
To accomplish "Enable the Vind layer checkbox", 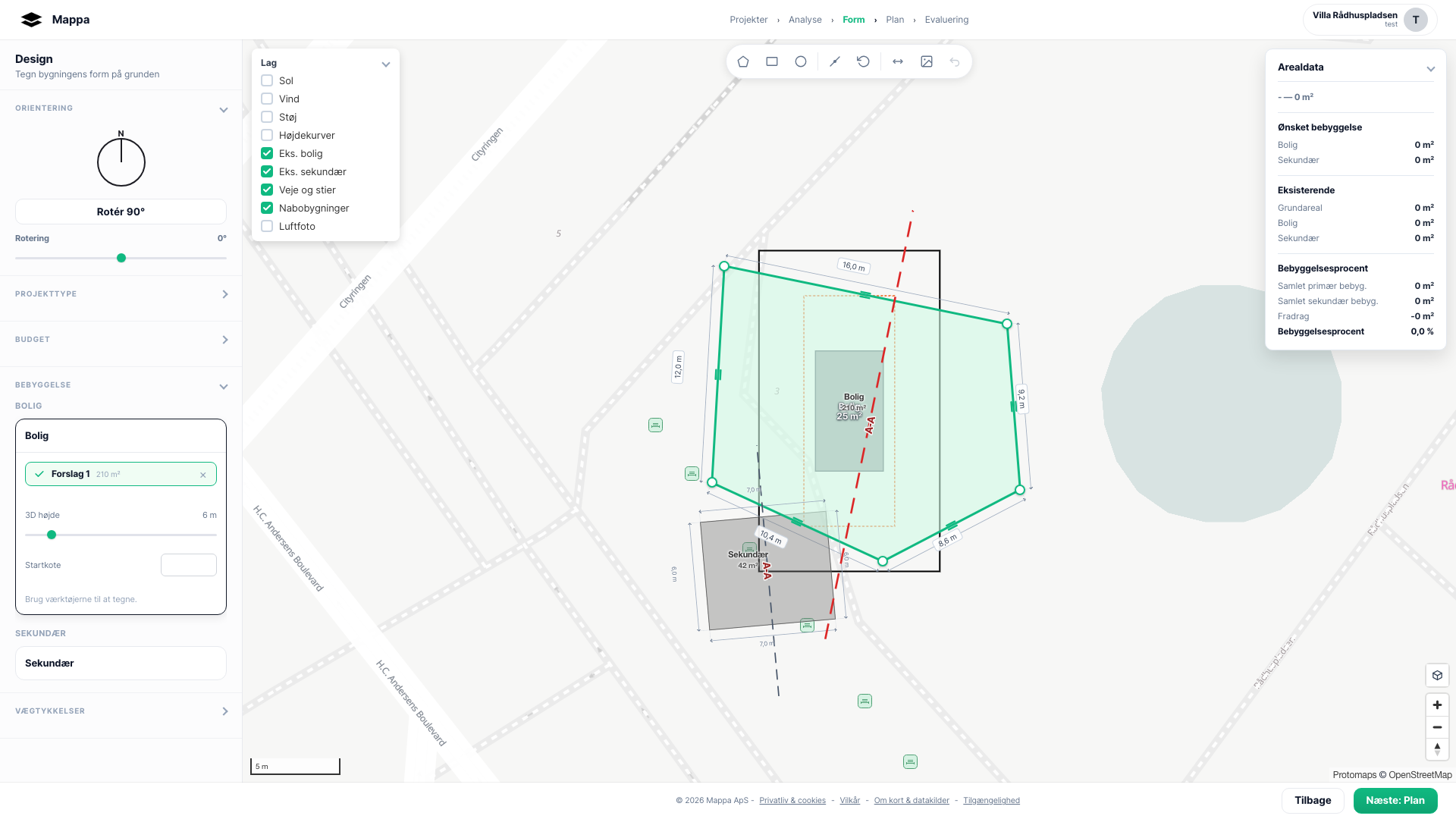I will pyautogui.click(x=267, y=99).
